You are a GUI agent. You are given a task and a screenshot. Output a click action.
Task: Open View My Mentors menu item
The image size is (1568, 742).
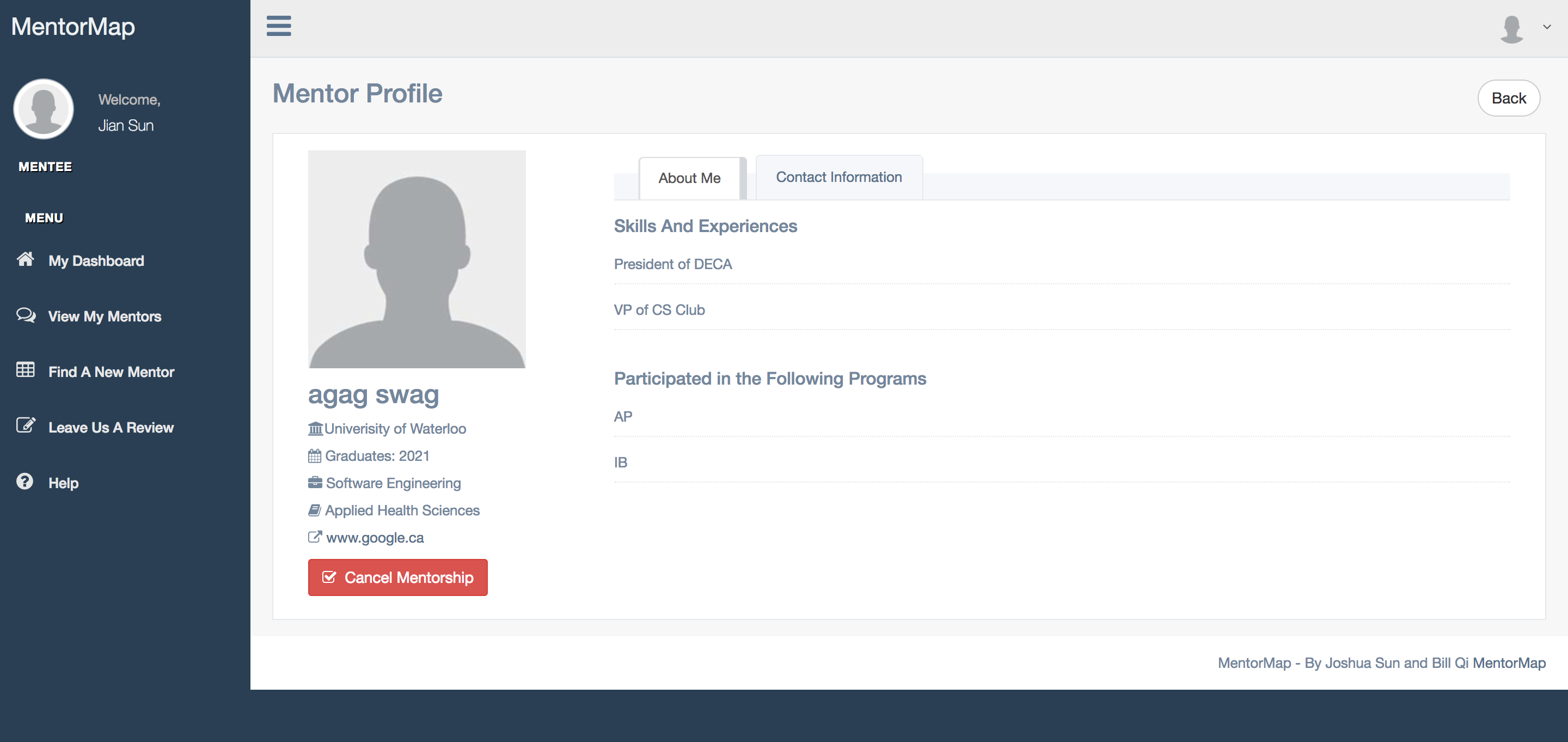tap(105, 316)
